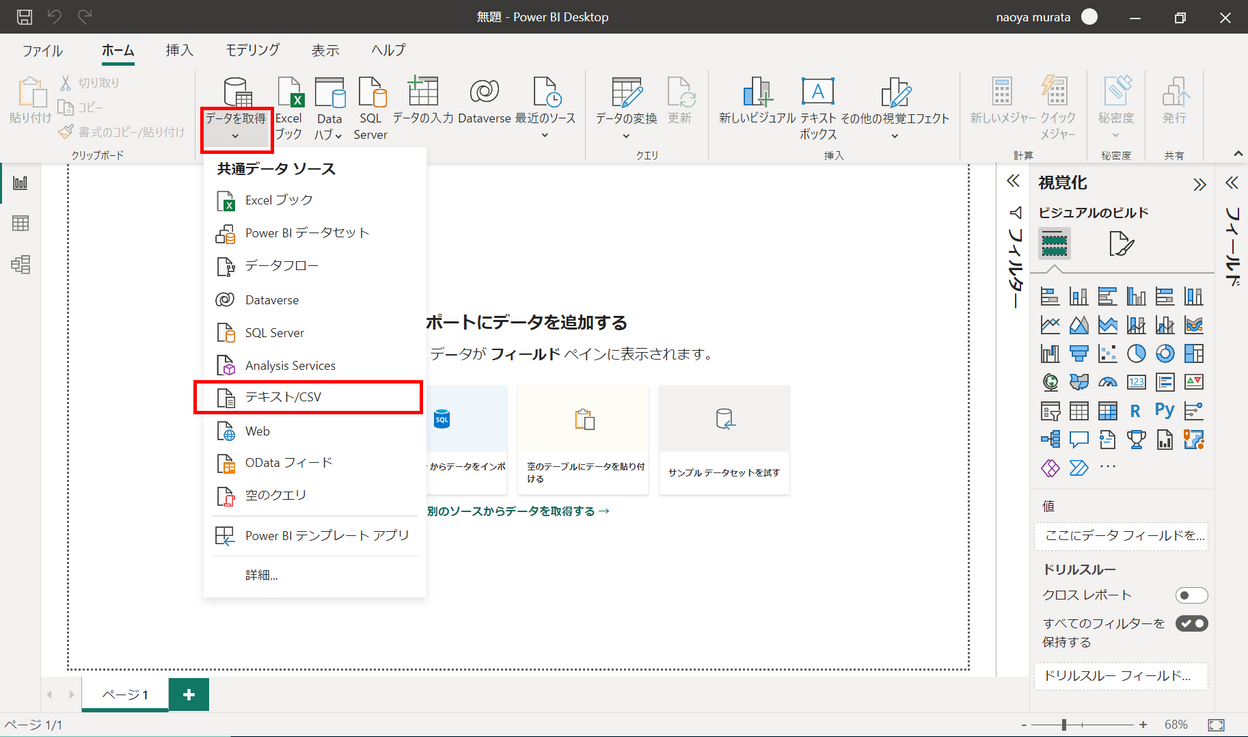This screenshot has width=1248, height=737.
Task: Open the 表示 ribbon tab
Action: coord(325,51)
